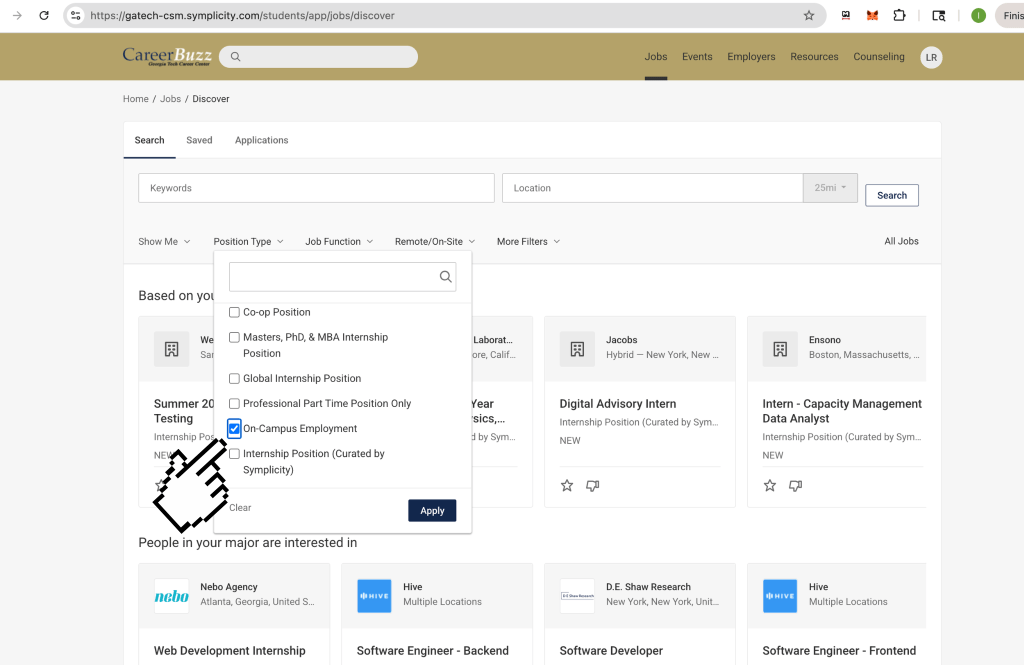Open the Job Function filter

[x=339, y=242]
